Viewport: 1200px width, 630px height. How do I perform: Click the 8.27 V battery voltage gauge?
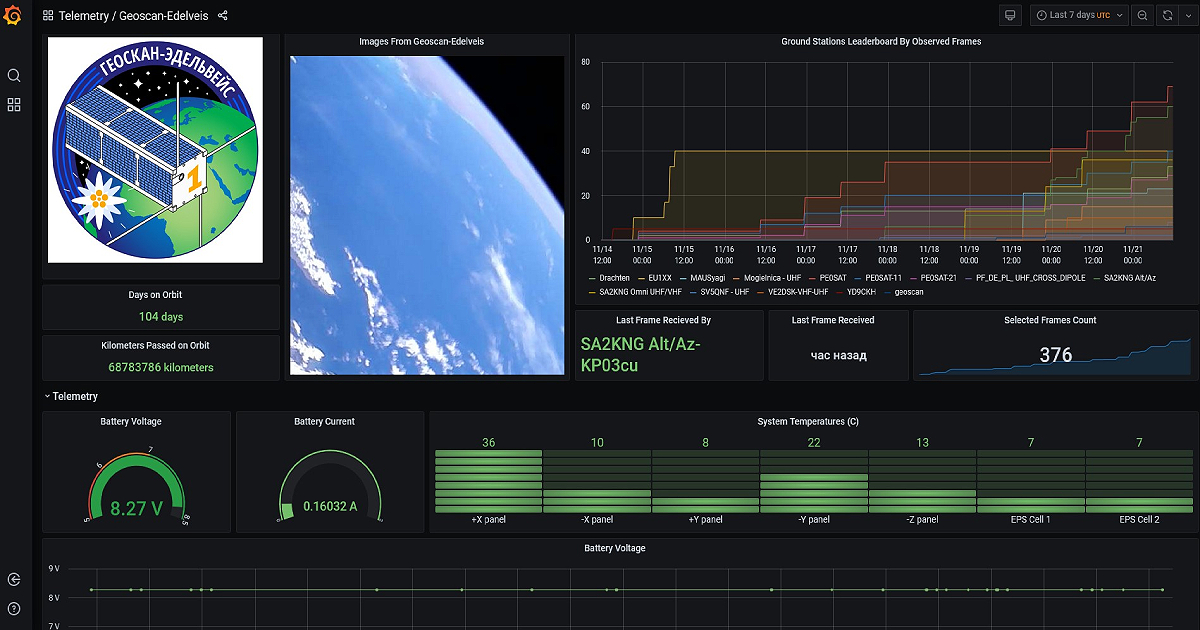(137, 488)
